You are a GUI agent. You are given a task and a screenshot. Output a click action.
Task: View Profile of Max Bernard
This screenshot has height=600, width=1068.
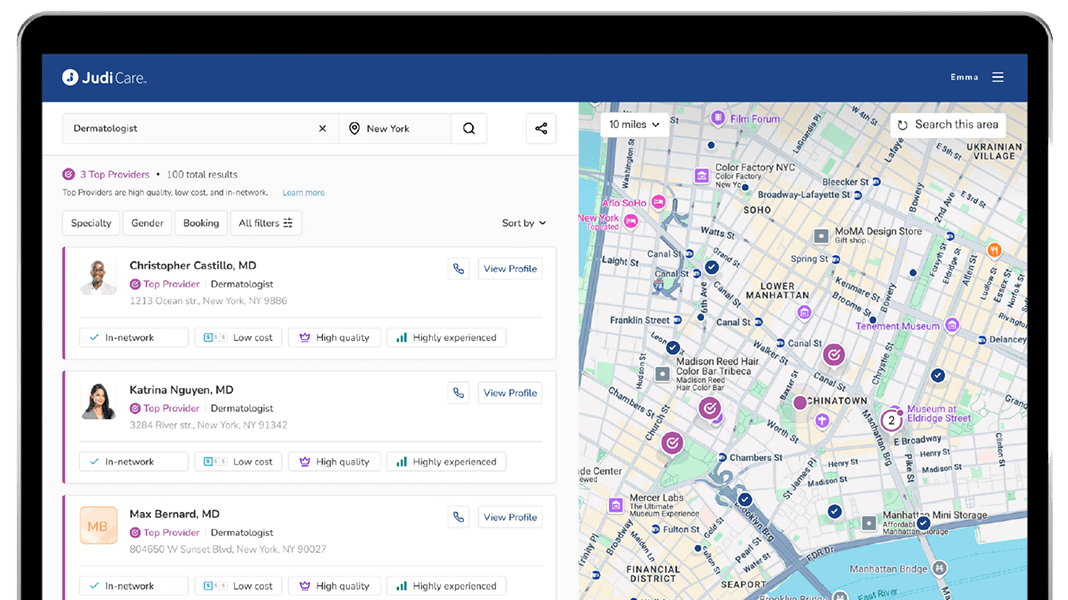tap(510, 518)
